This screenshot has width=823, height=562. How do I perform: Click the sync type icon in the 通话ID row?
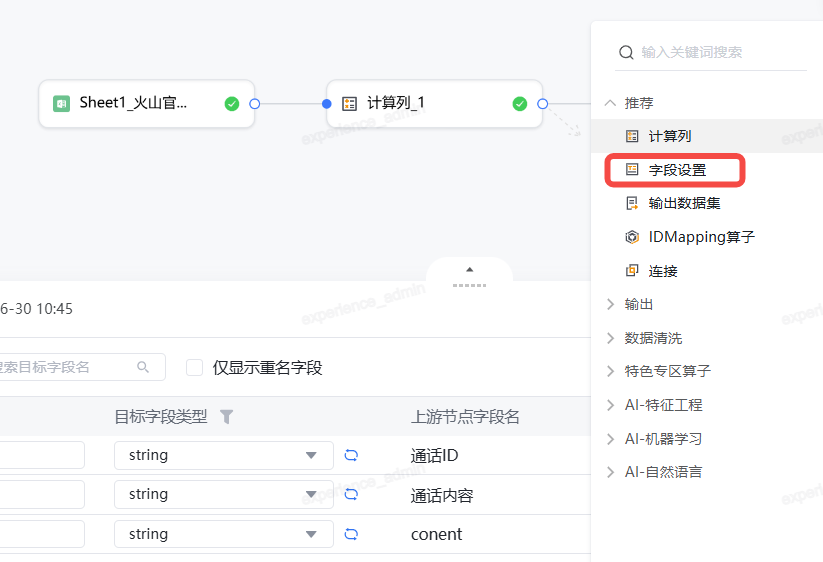coord(351,455)
